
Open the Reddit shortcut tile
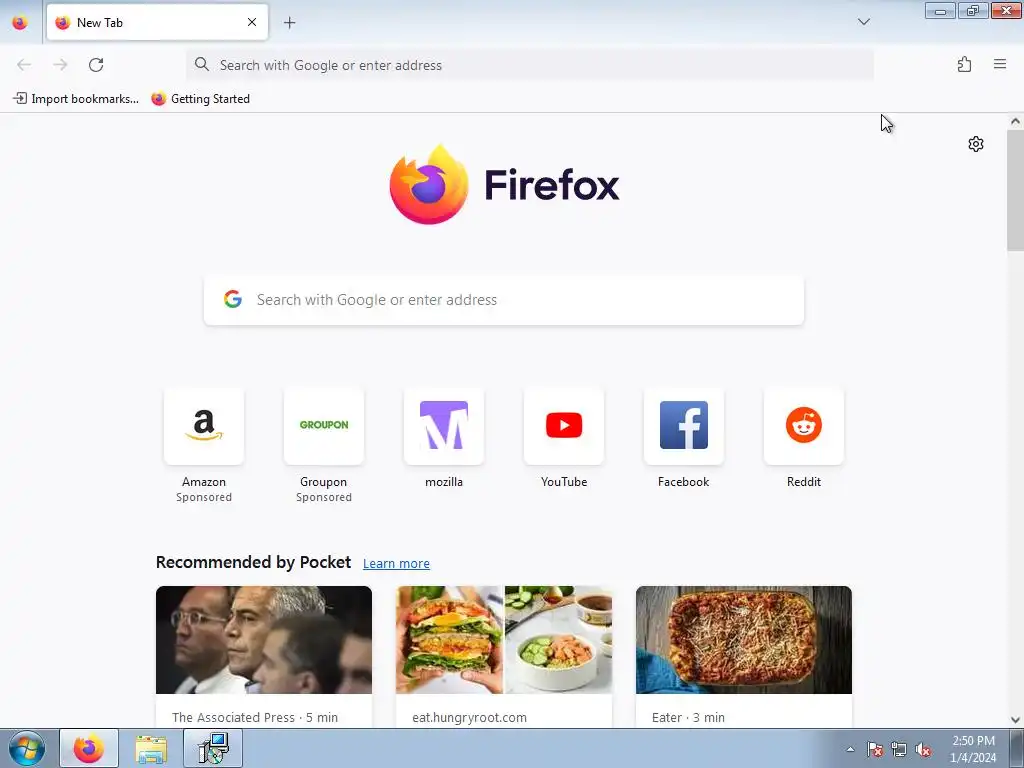pyautogui.click(x=804, y=426)
